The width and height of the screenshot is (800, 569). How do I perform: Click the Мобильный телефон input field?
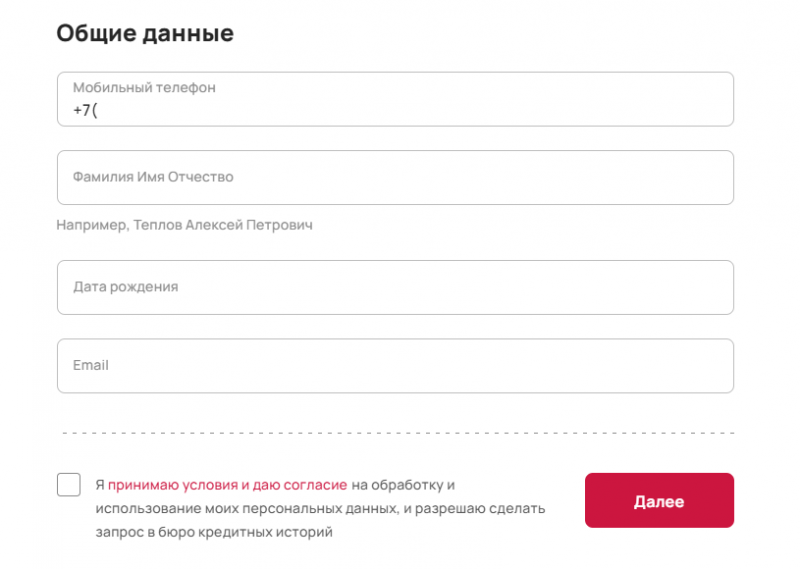[x=395, y=100]
